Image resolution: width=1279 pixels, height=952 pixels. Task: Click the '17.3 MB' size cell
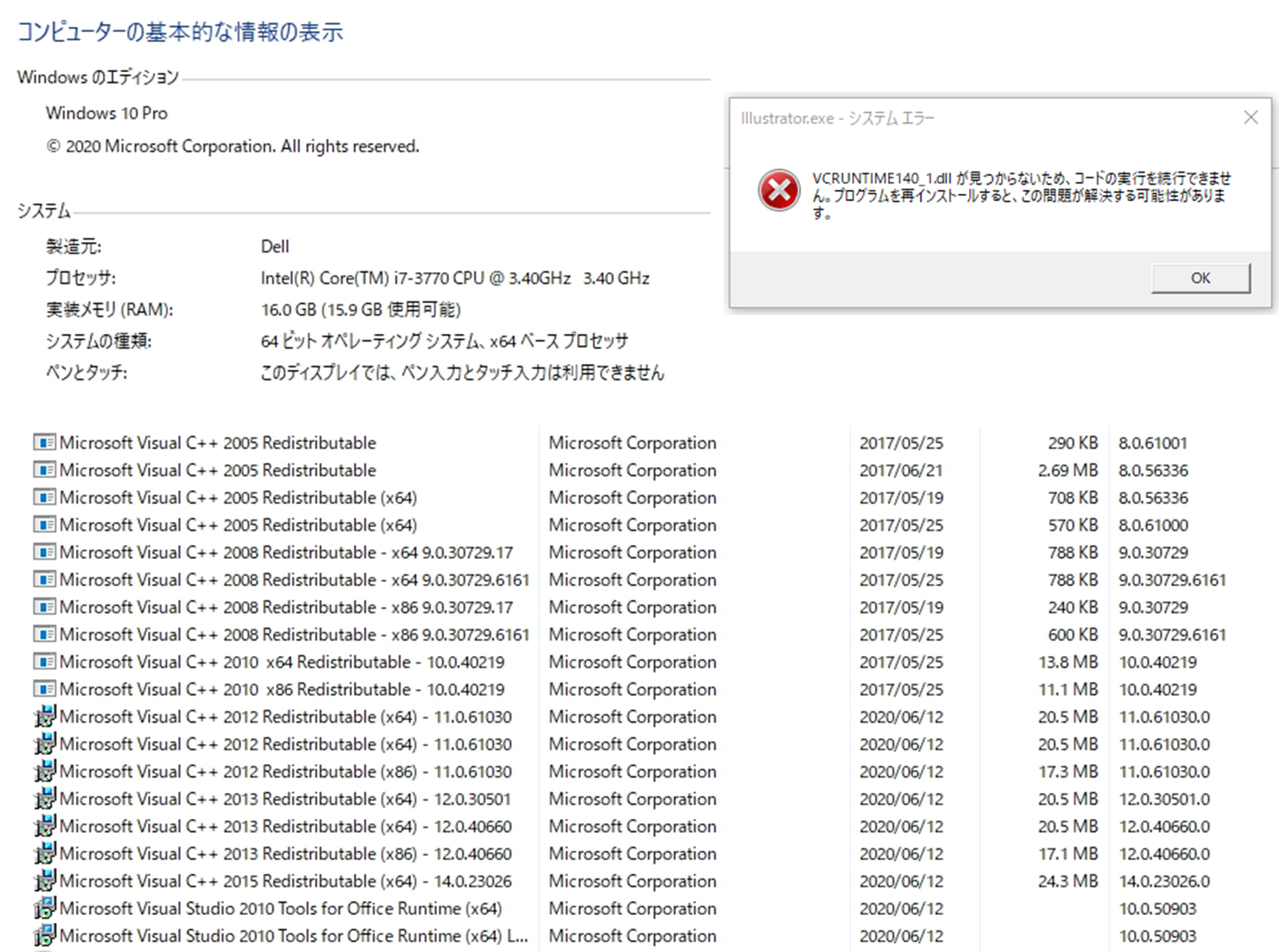click(x=1068, y=772)
